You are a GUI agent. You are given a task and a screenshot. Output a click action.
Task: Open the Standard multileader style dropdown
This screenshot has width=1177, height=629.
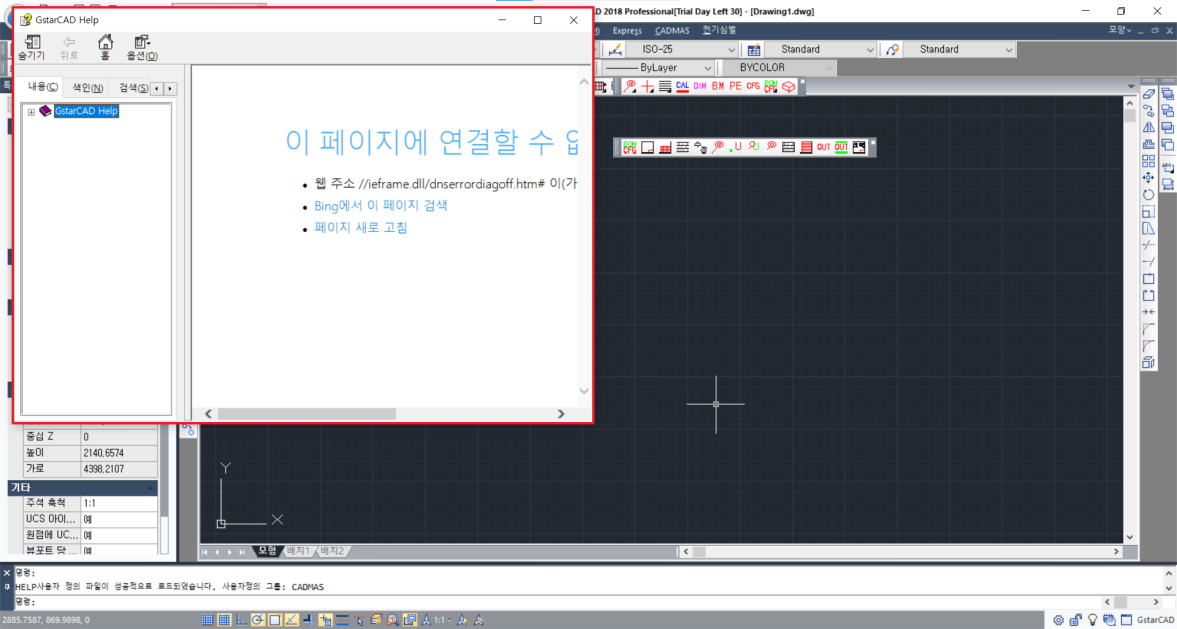tap(960, 49)
